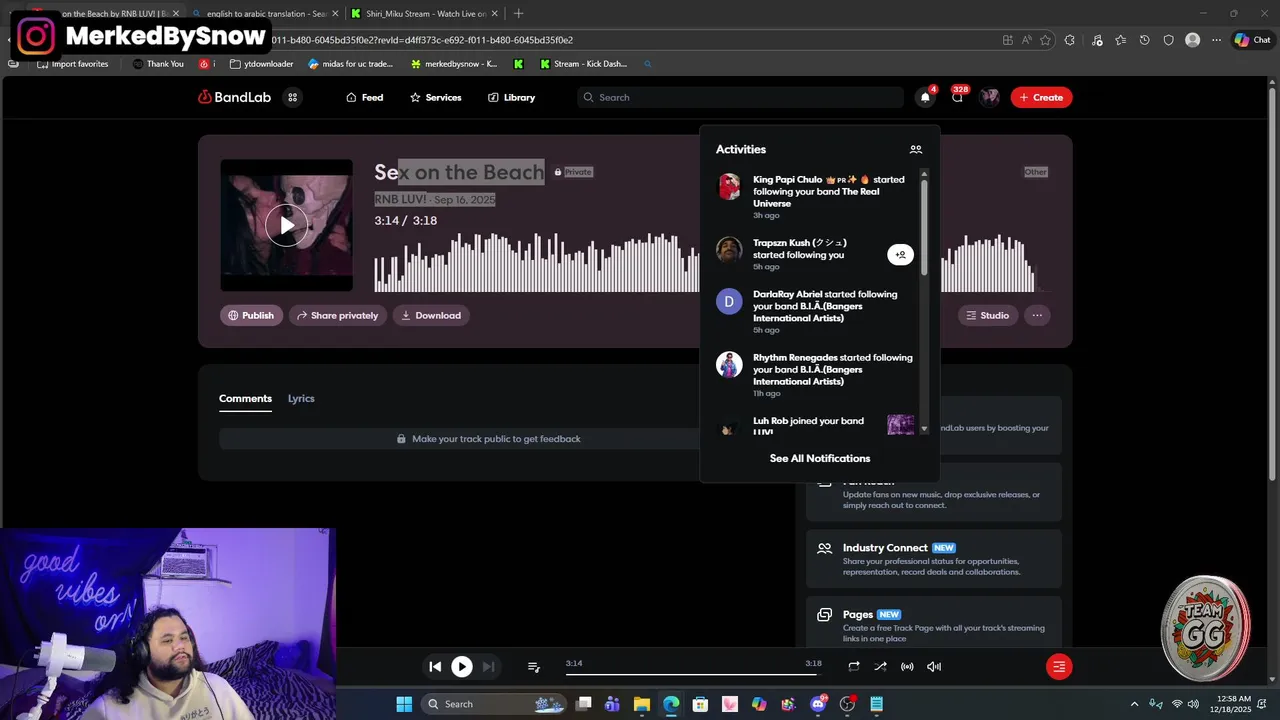Skip to next track in player
Screen dimensions: 1280x720
pos(488,666)
